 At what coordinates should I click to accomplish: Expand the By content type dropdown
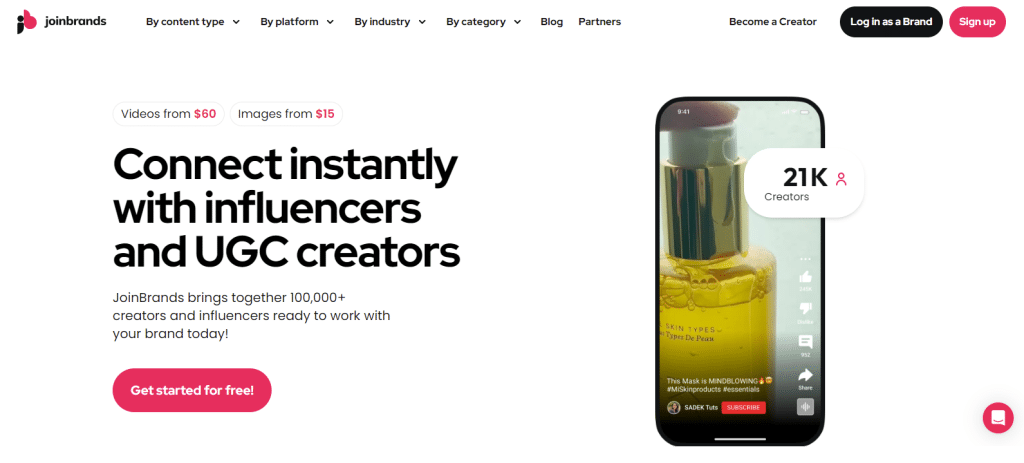[x=193, y=22]
